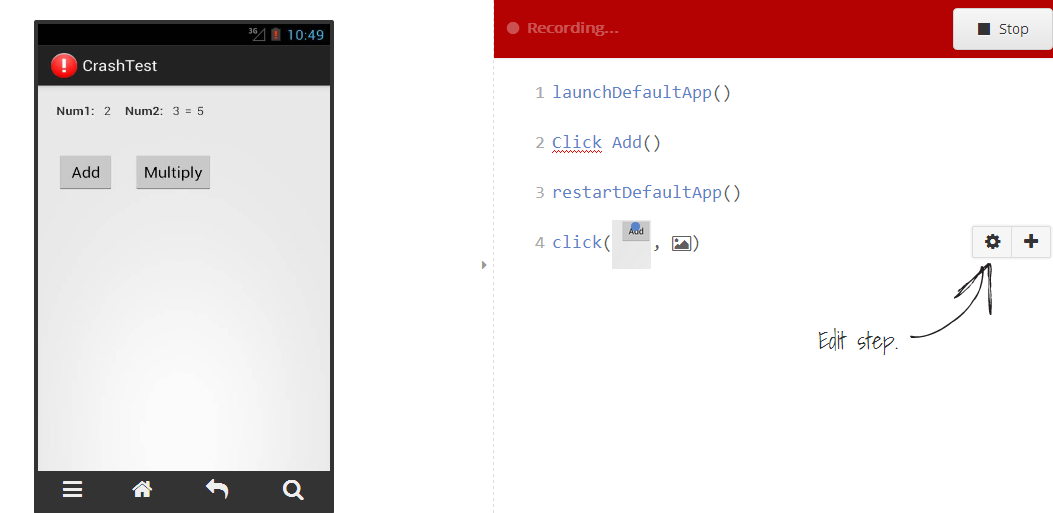This screenshot has height=513, width=1053.
Task: Tap the phone's hamburger menu icon
Action: pos(73,489)
